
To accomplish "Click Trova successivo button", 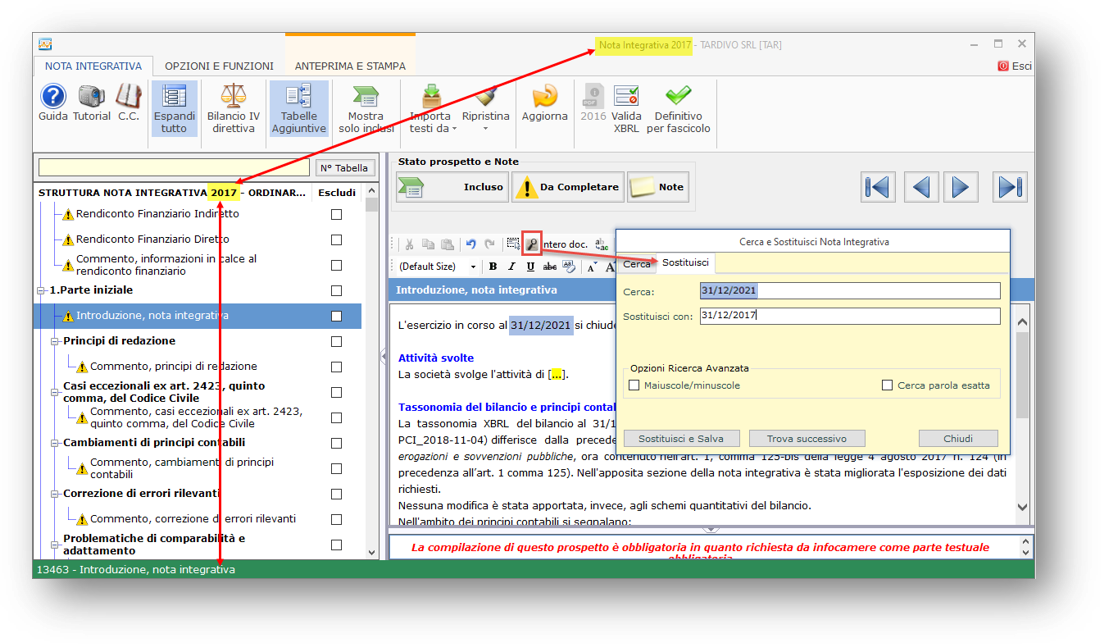I will [807, 438].
